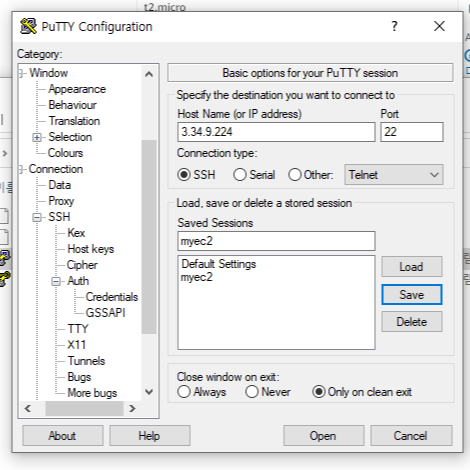The width and height of the screenshot is (470, 470).
Task: Open the Bugs category
Action: pos(79,377)
